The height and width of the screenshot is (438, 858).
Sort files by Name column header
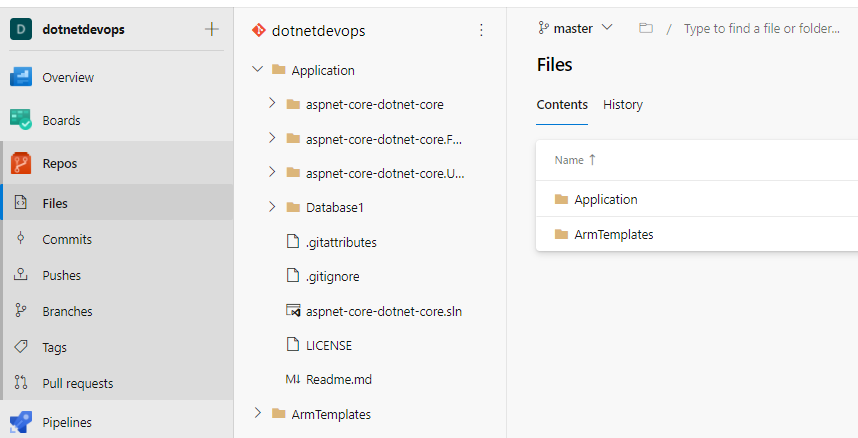(569, 160)
